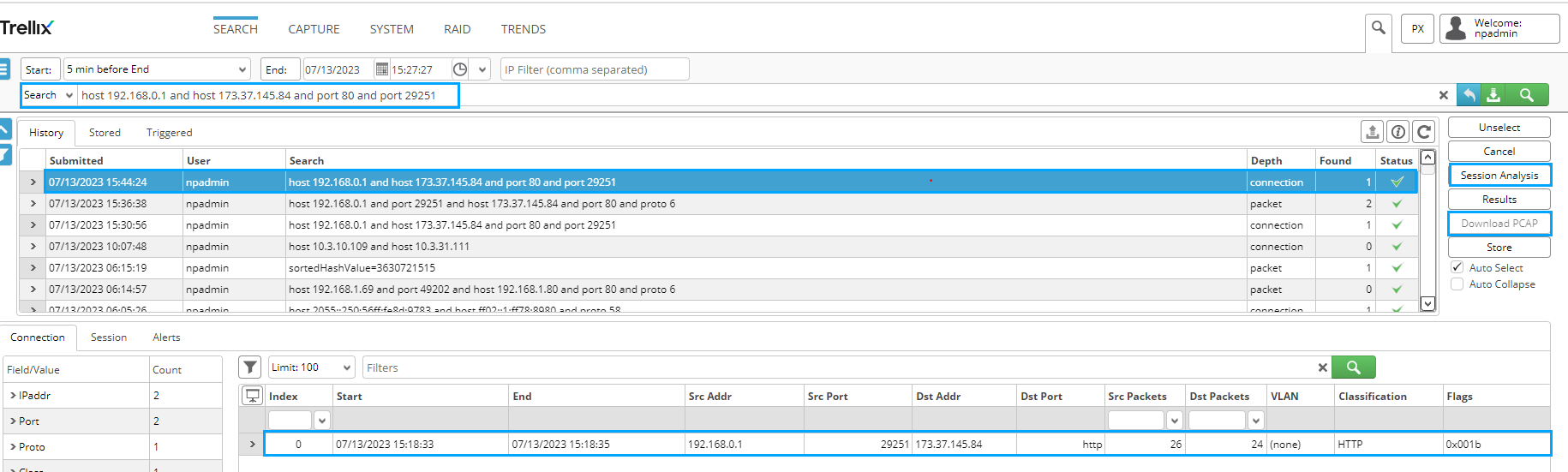Viewport: 1568px width, 472px height.
Task: Expand the 07/13/2023 15:44:24 history row
Action: click(x=33, y=182)
